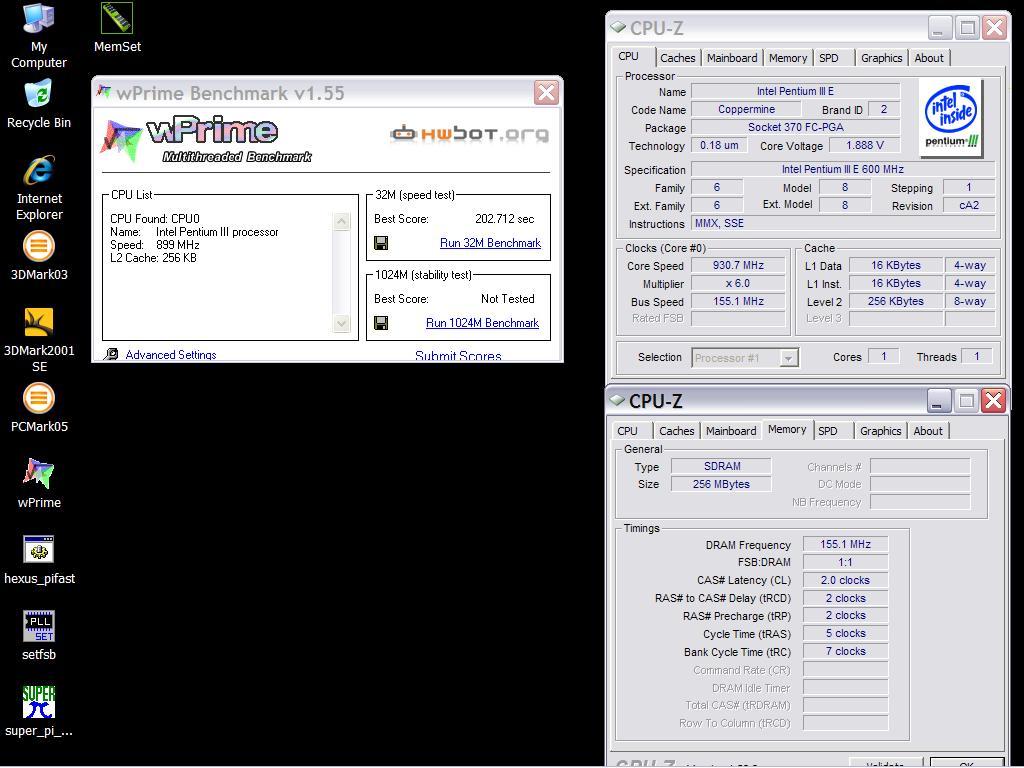Click the CPU List scroll up arrow
Viewport: 1024px width, 768px height.
tap(342, 221)
